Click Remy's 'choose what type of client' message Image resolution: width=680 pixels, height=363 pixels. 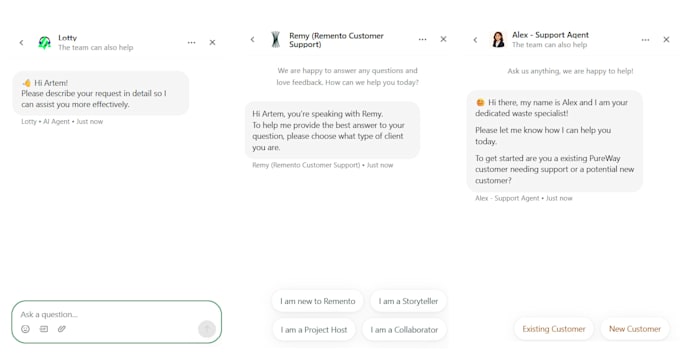tap(332, 131)
